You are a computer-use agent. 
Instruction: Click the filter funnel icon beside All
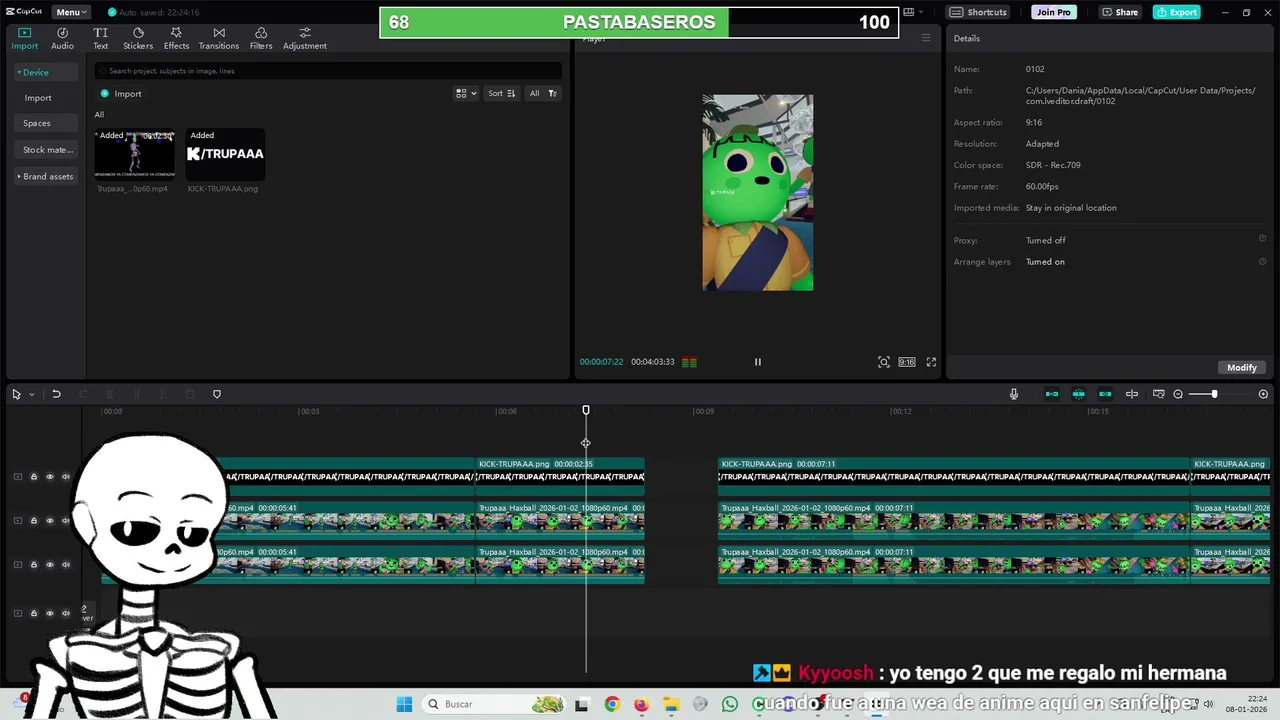[x=552, y=93]
